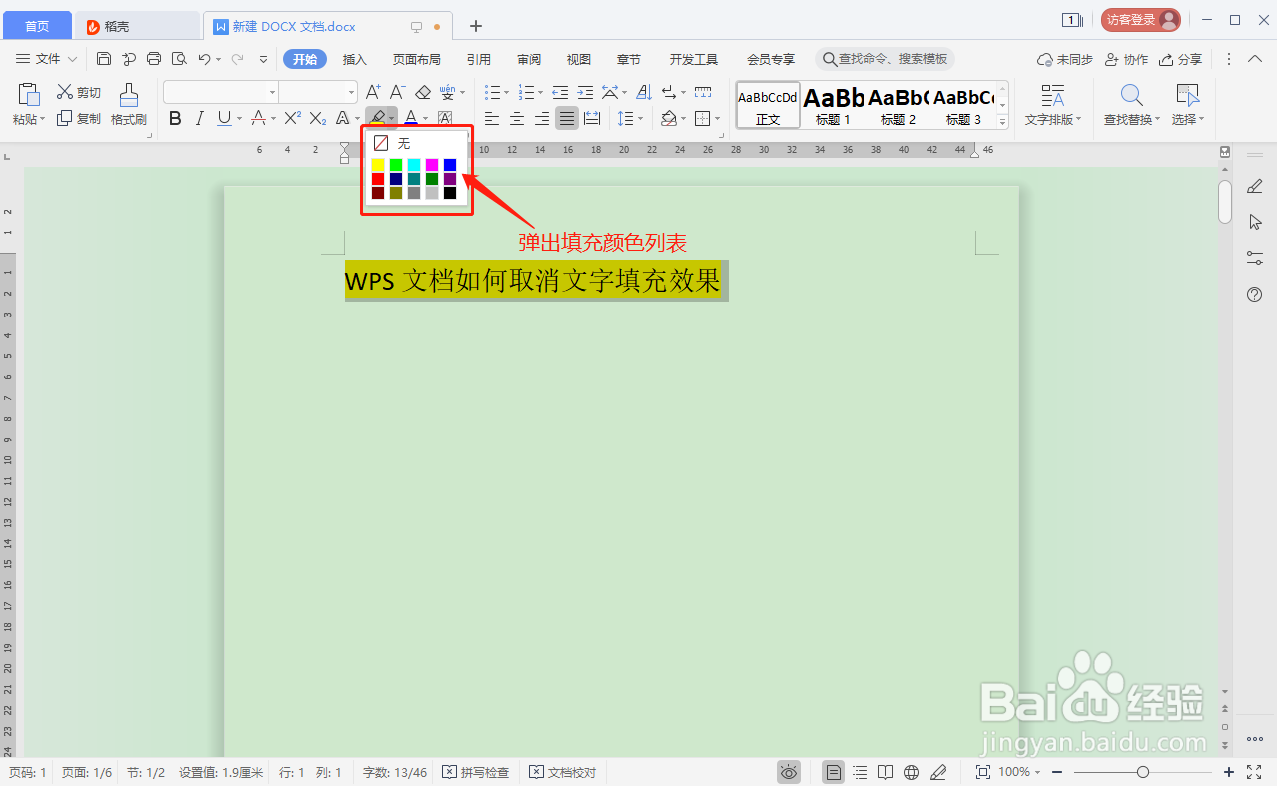Viewport: 1277px width, 786px height.
Task: Click the Cut (剪切) scissors button
Action: tap(79, 92)
